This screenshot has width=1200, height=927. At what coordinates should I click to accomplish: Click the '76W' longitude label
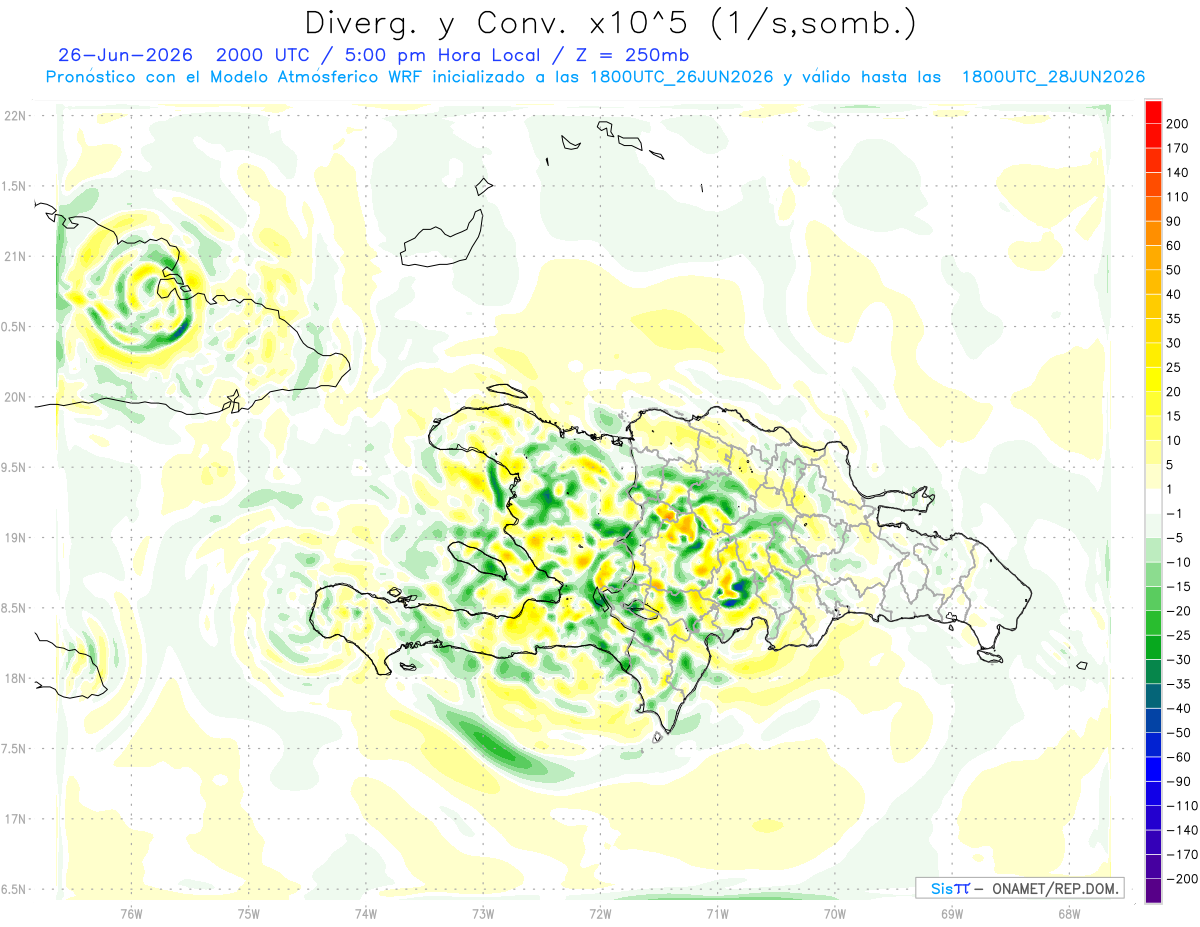(x=131, y=914)
